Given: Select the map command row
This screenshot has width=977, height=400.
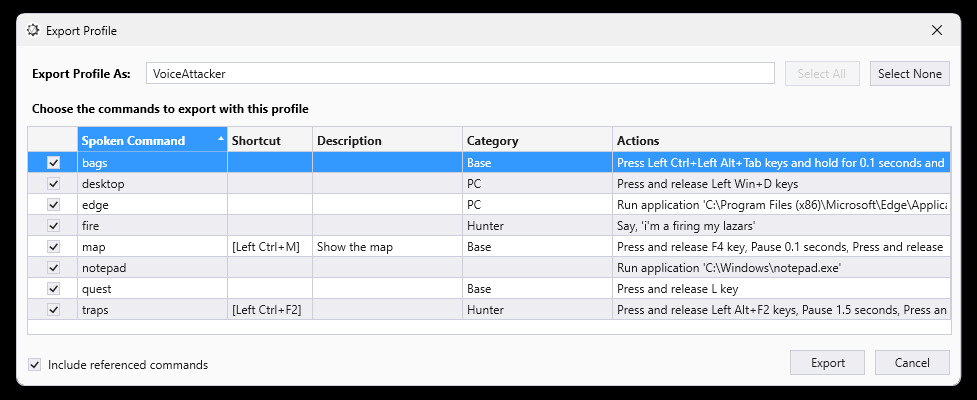Looking at the screenshot, I should point(150,247).
